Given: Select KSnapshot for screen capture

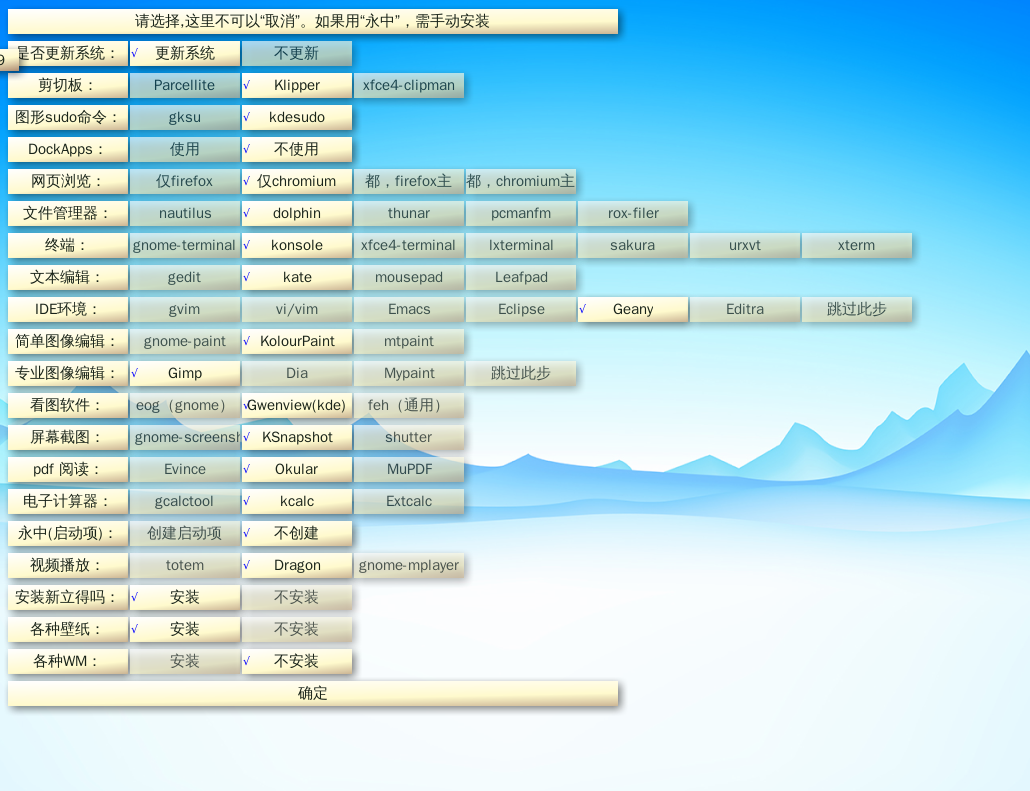Looking at the screenshot, I should pos(297,438).
